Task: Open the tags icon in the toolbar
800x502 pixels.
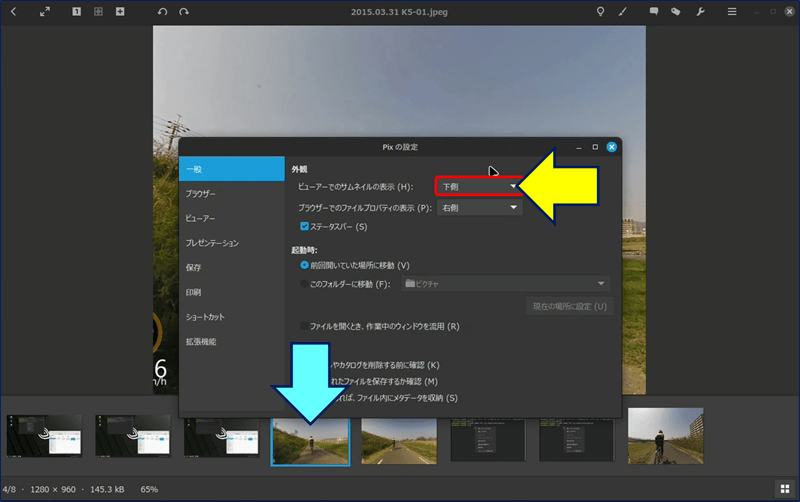Action: pyautogui.click(x=676, y=11)
